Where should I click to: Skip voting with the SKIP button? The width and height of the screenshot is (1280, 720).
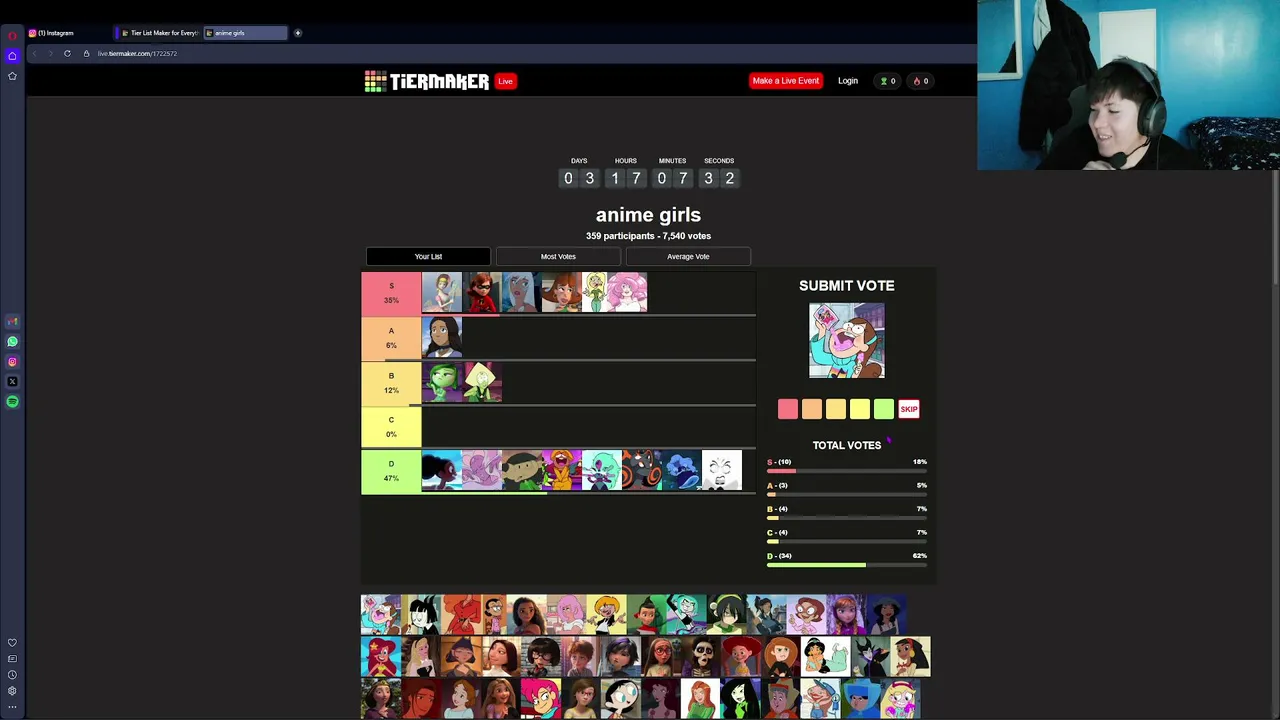(908, 409)
